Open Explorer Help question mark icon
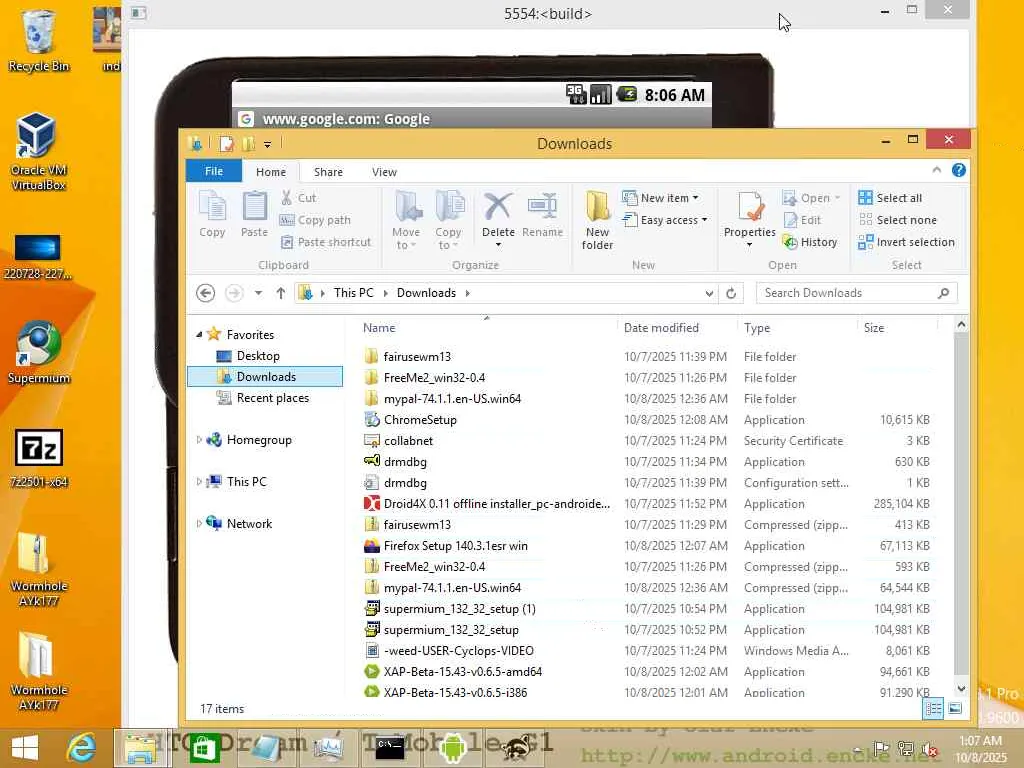Viewport: 1024px width, 768px height. point(958,170)
